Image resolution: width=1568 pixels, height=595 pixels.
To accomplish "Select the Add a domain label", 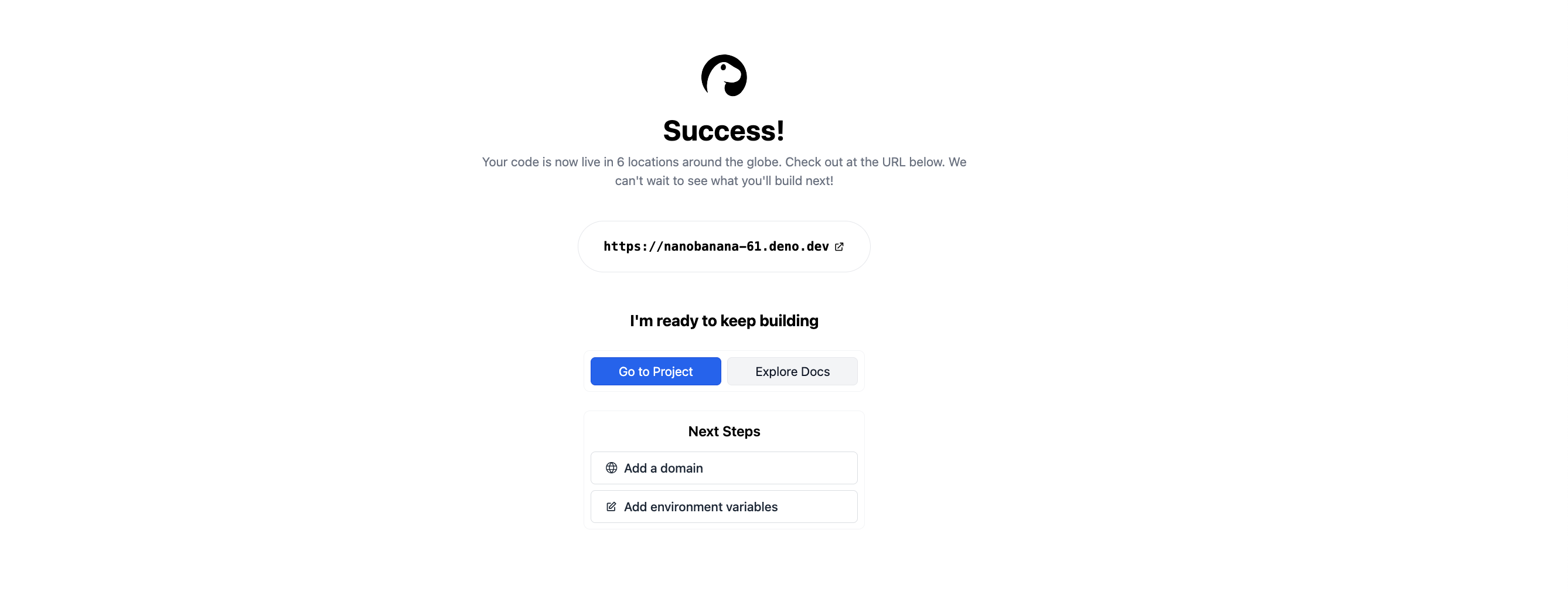I will 663,468.
